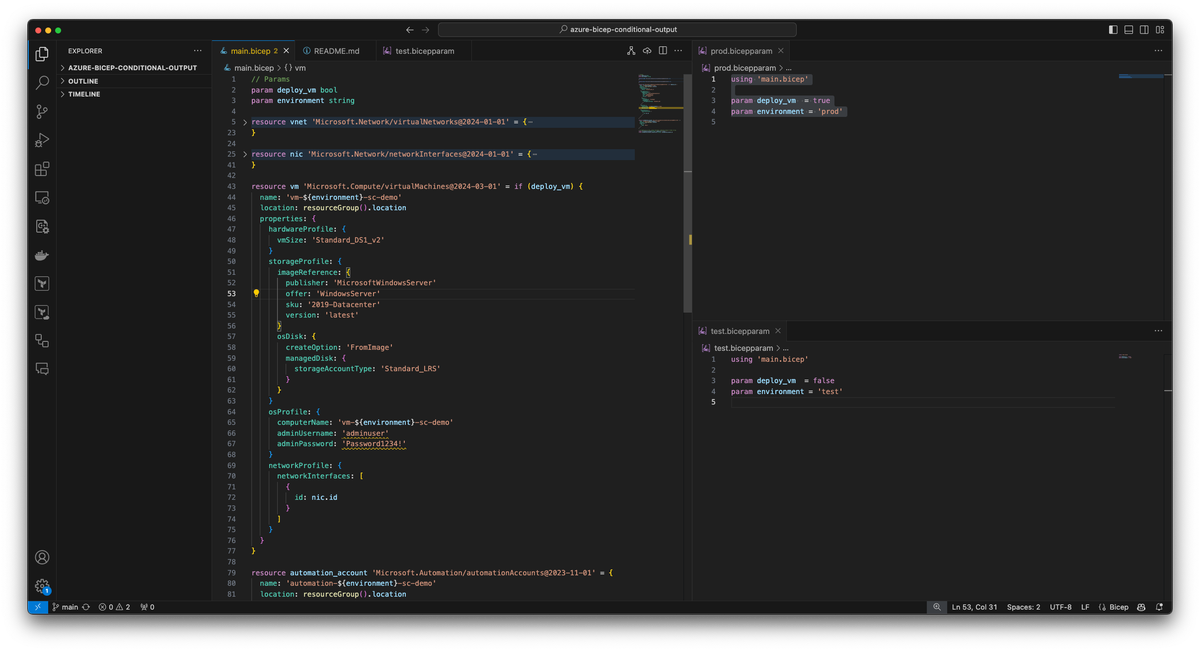This screenshot has height=651, width=1200.
Task: Close the prod.bicepparam tab
Action: click(x=781, y=50)
